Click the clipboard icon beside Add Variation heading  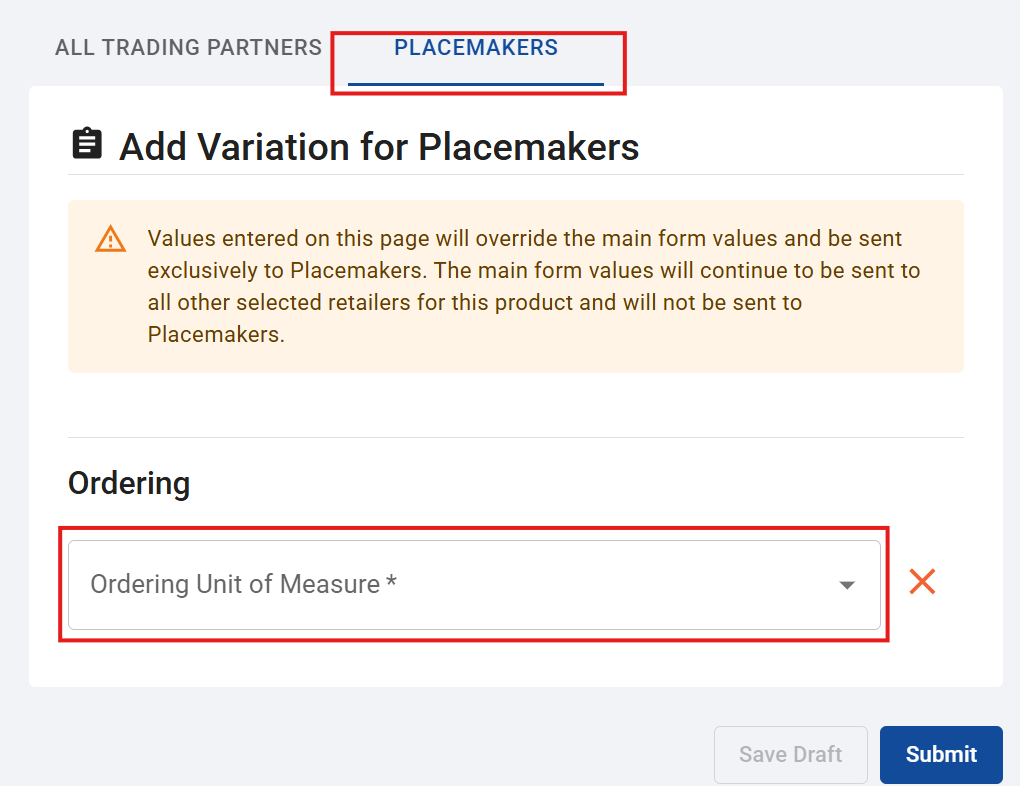pyautogui.click(x=87, y=144)
